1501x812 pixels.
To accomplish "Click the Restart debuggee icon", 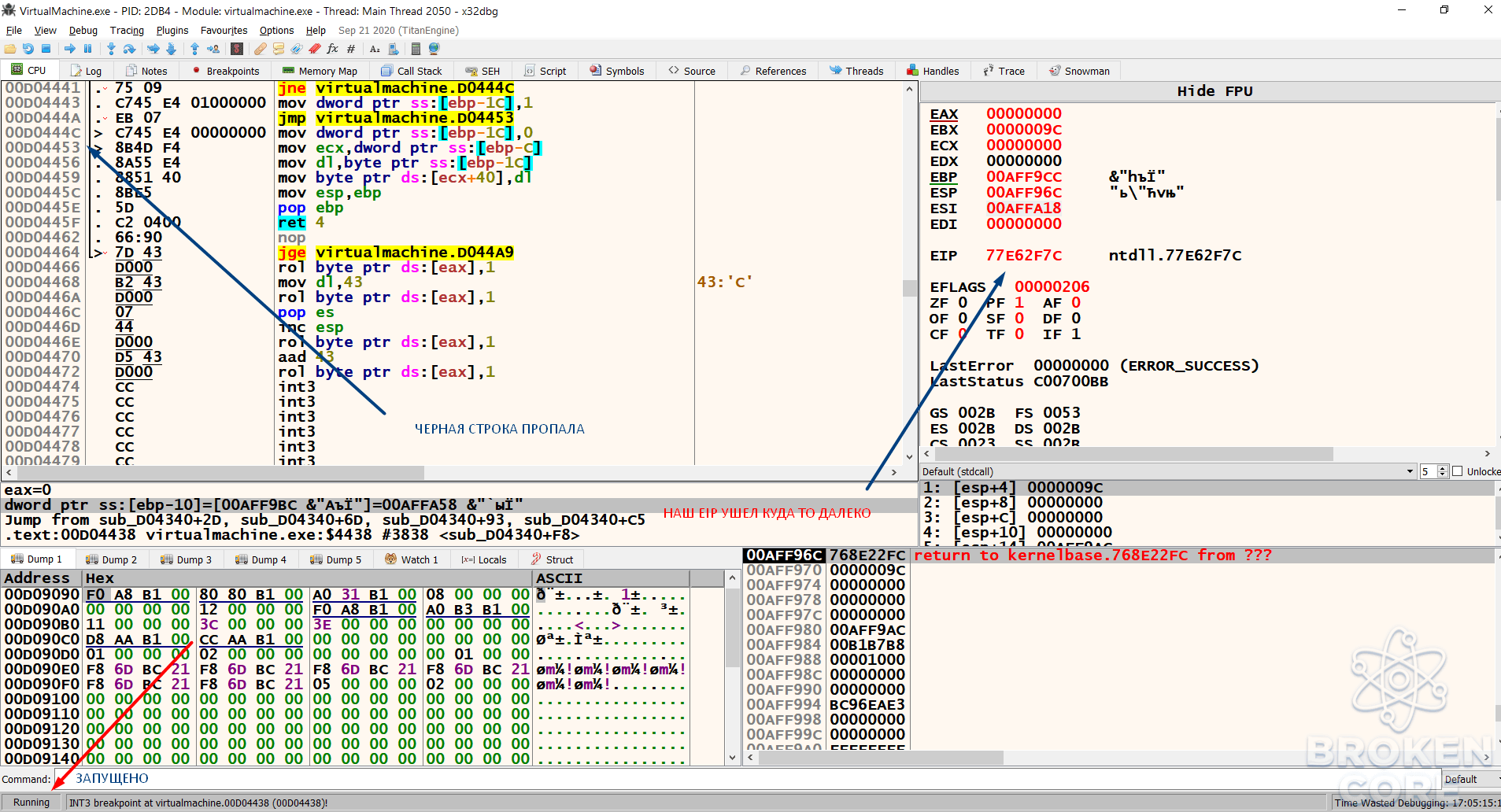I will pos(28,49).
